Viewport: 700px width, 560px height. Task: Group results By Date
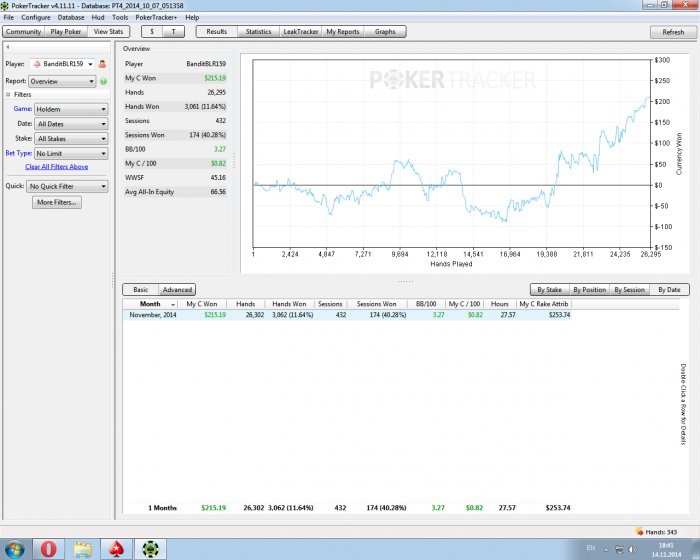tap(669, 290)
